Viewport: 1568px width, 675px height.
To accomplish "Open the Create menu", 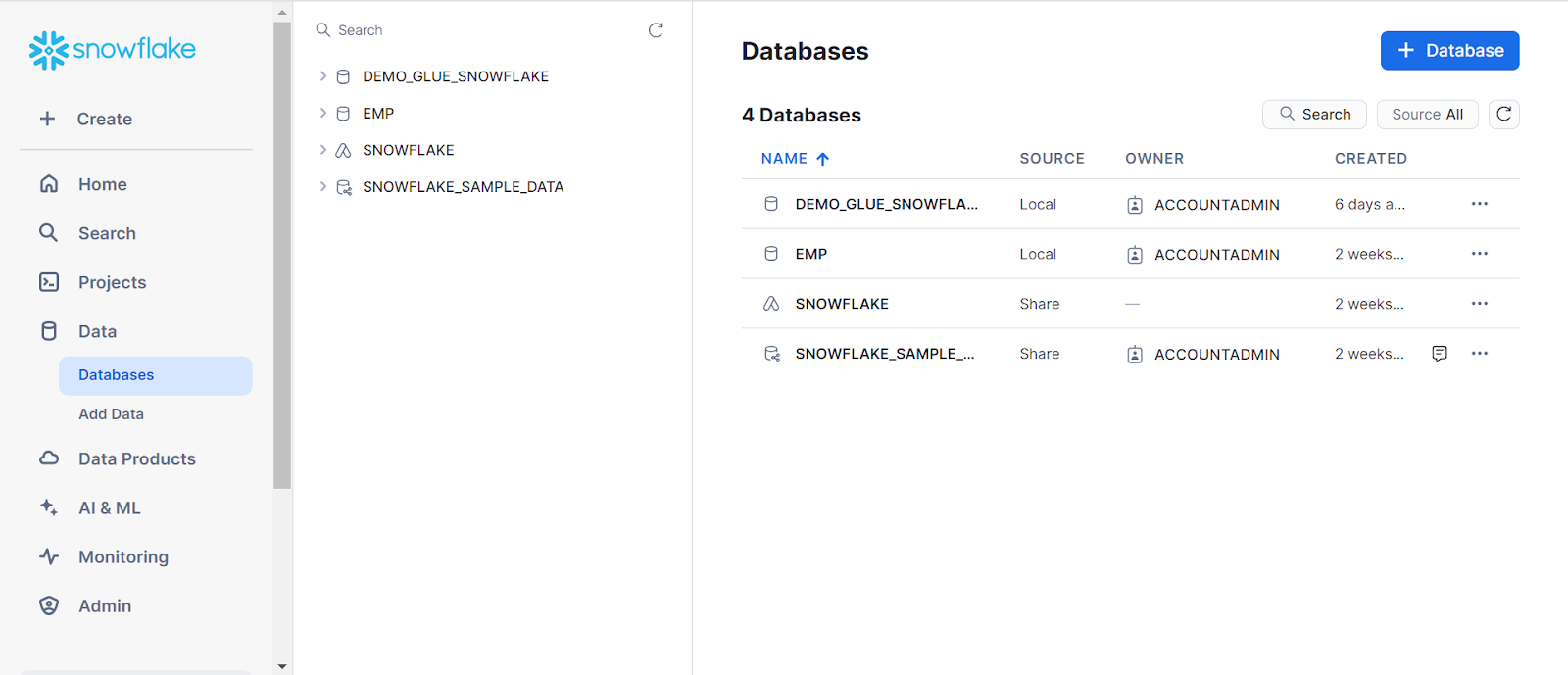I will [x=104, y=119].
